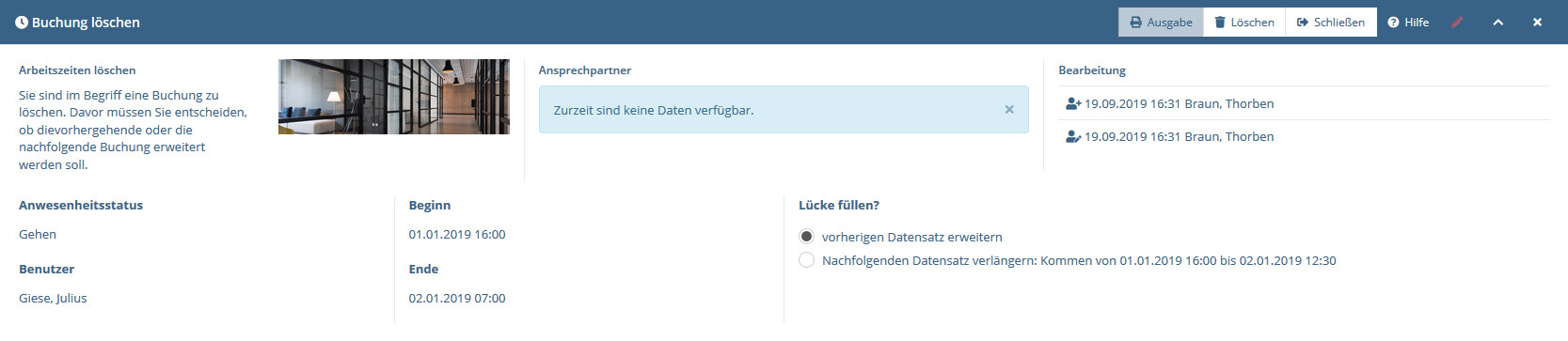Viewport: 1568px width, 341px height.
Task: Click the second Bearbeitung entry row
Action: click(x=1304, y=136)
